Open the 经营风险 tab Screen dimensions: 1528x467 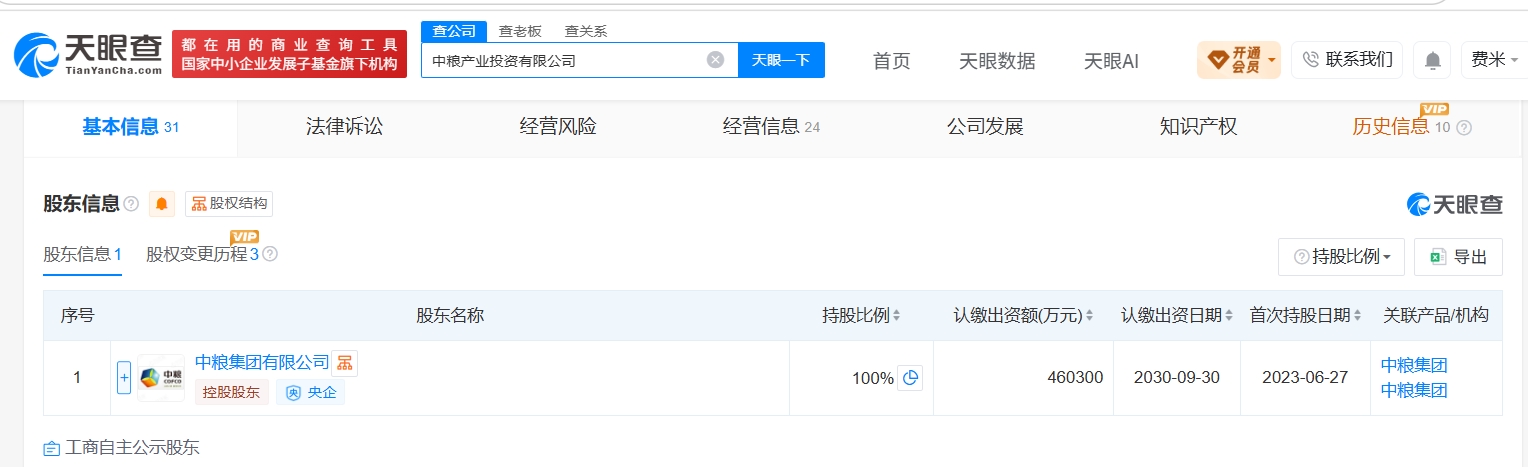click(558, 127)
